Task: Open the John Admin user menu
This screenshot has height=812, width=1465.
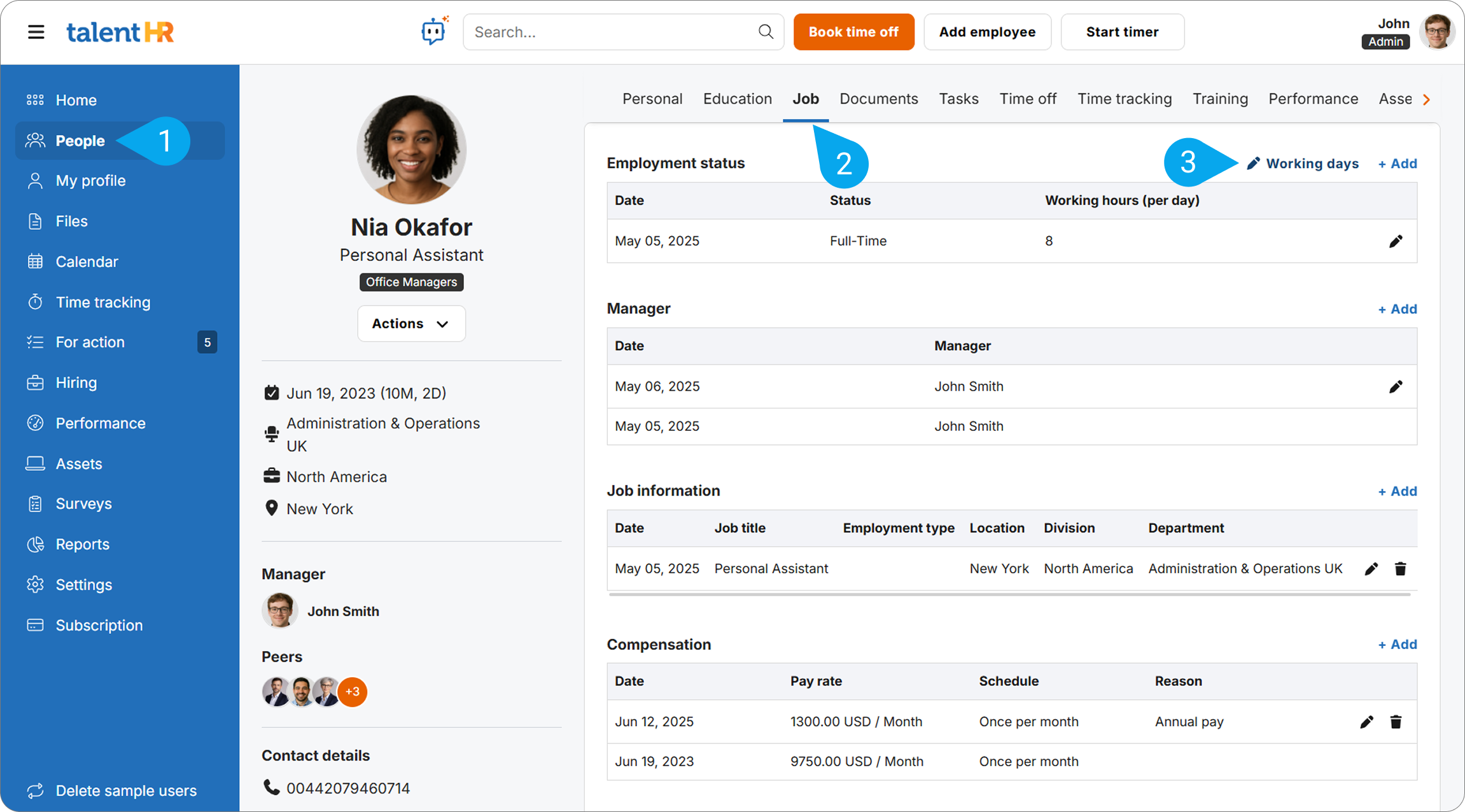Action: click(1436, 32)
